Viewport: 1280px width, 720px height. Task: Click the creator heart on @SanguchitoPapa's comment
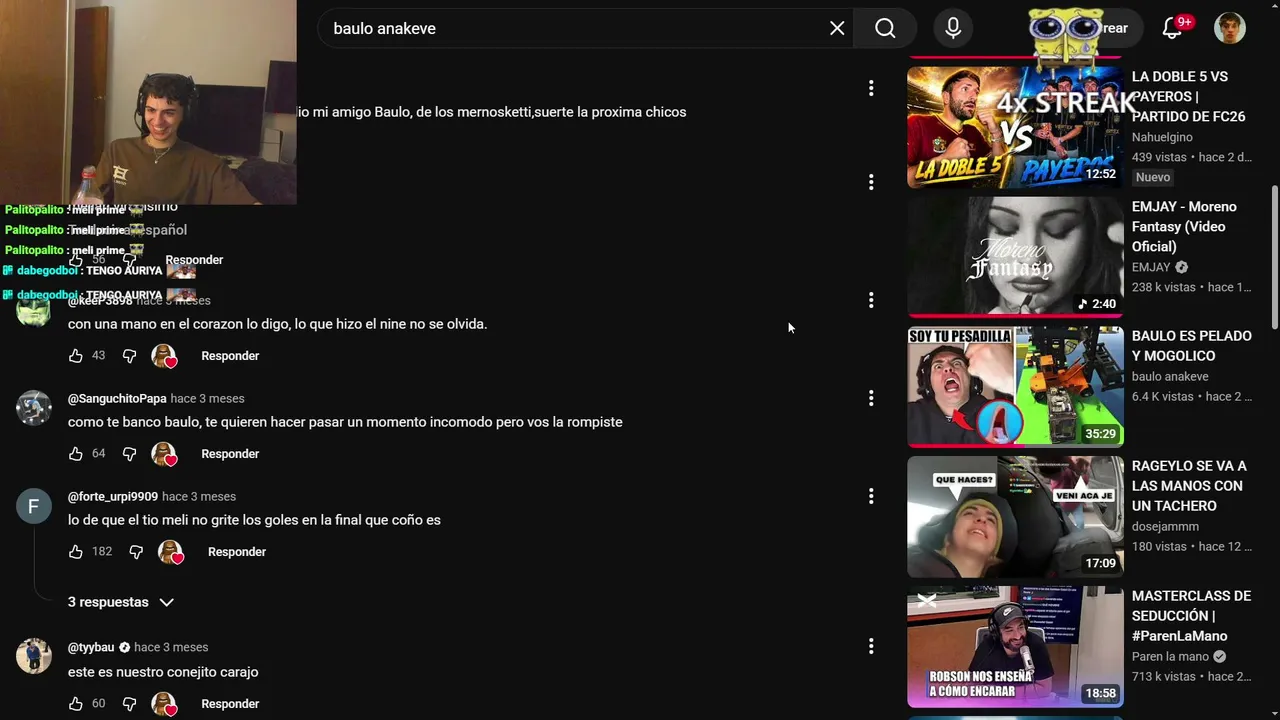[x=164, y=454]
